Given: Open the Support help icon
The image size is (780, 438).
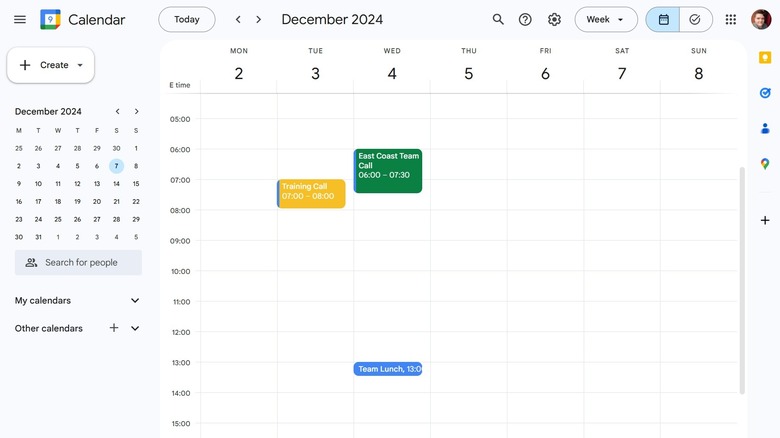Looking at the screenshot, I should point(525,19).
